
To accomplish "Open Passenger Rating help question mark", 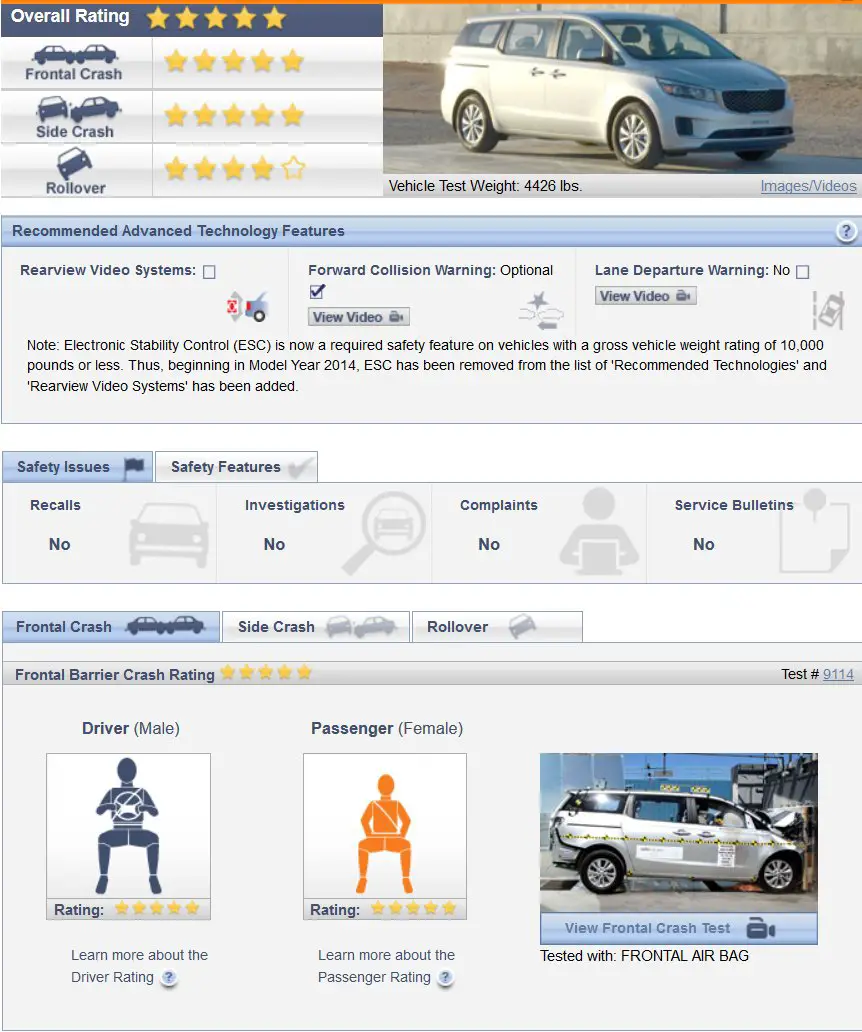I will [445, 977].
